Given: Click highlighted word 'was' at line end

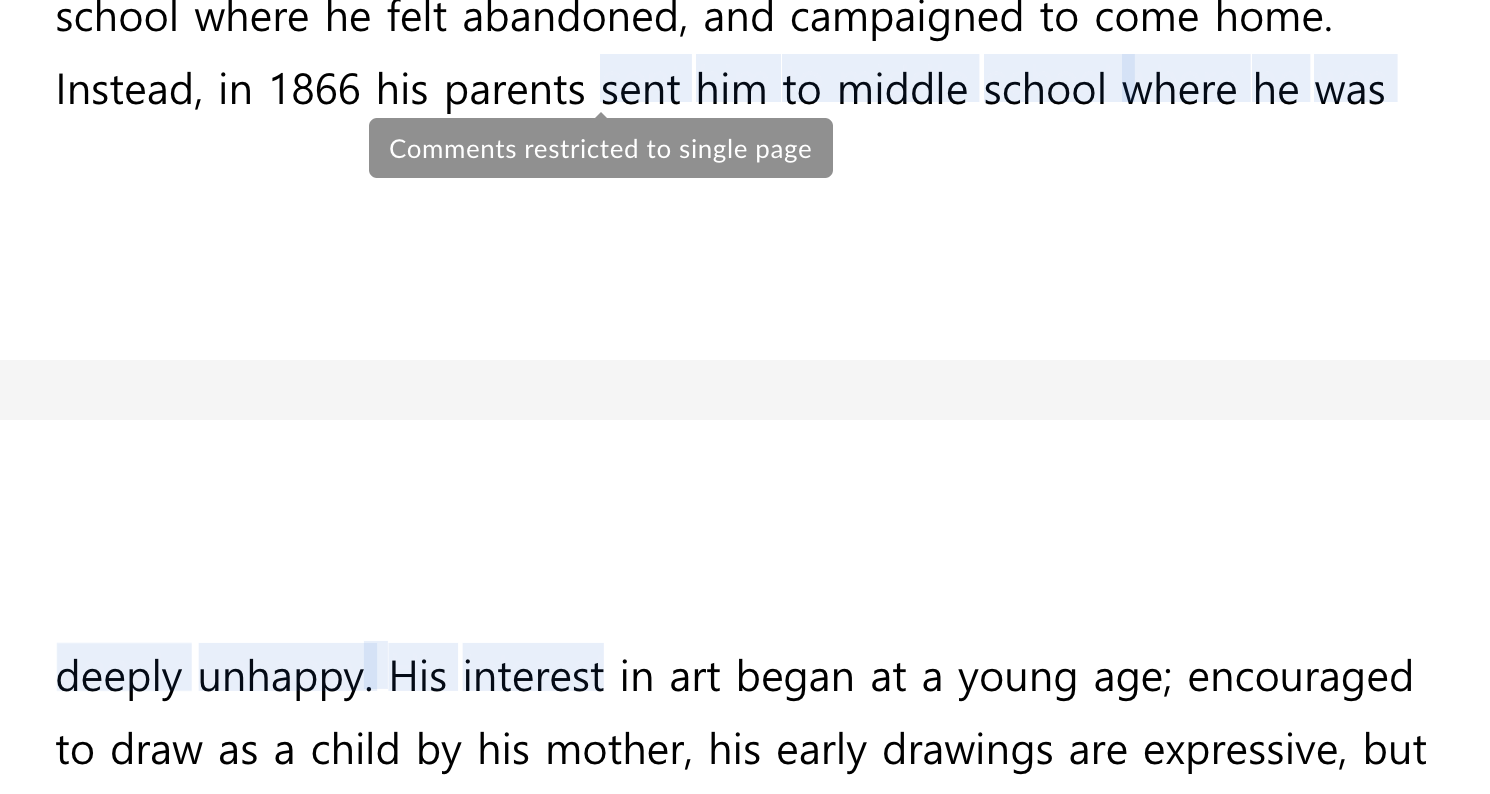Looking at the screenshot, I should tap(1349, 90).
